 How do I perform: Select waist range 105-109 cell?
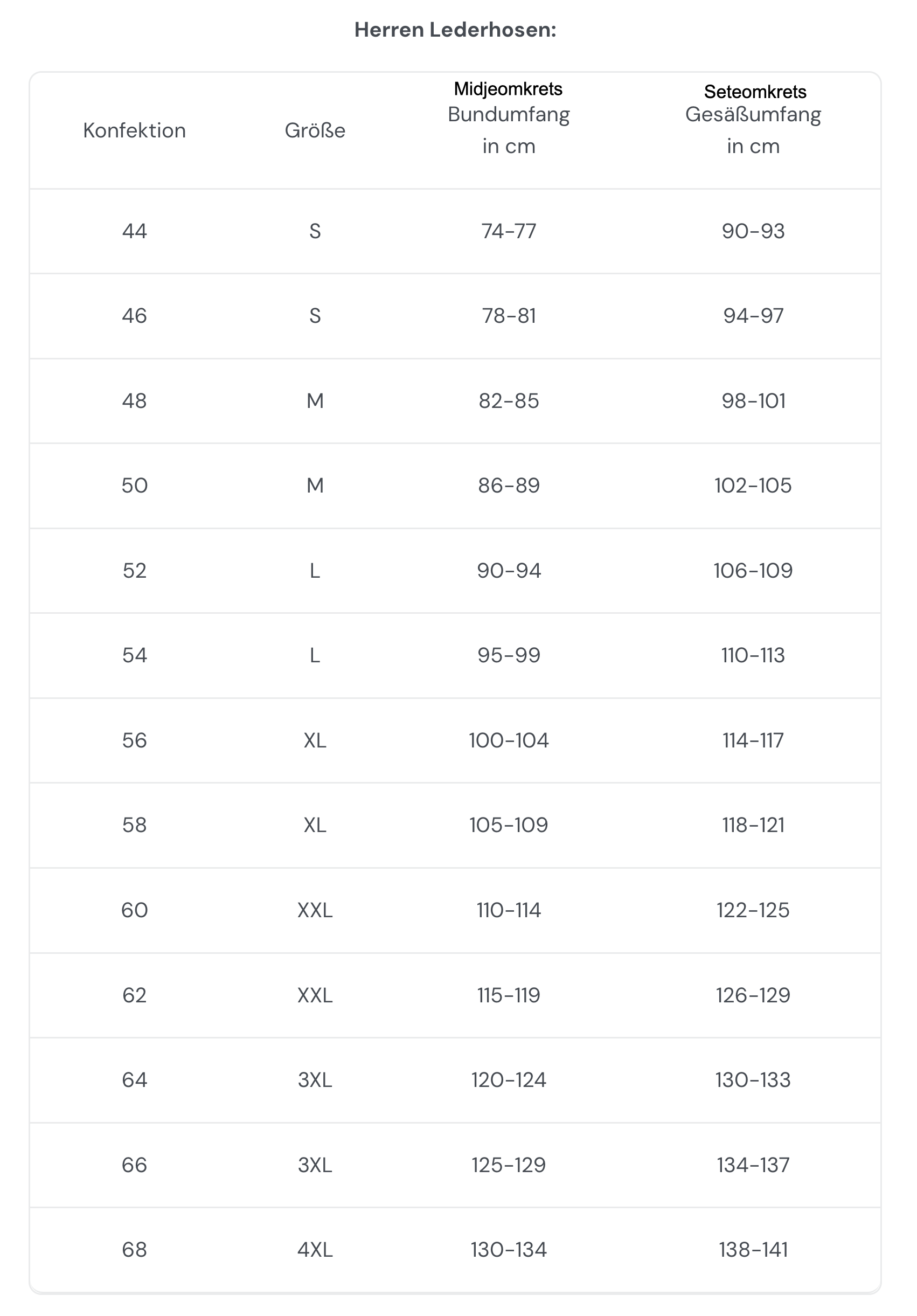[x=509, y=825]
